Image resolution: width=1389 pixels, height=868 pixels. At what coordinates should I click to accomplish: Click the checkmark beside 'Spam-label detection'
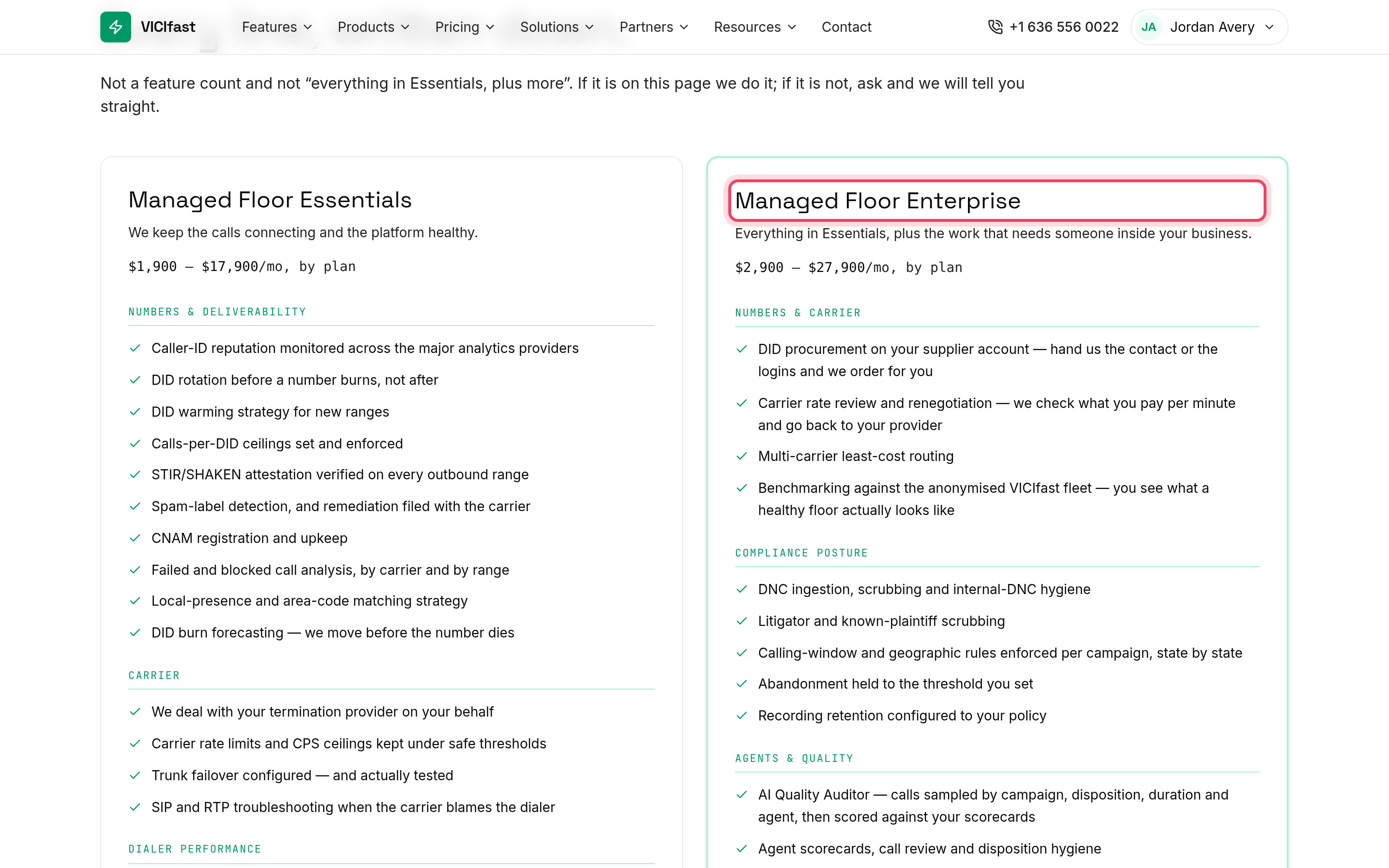pos(135,506)
